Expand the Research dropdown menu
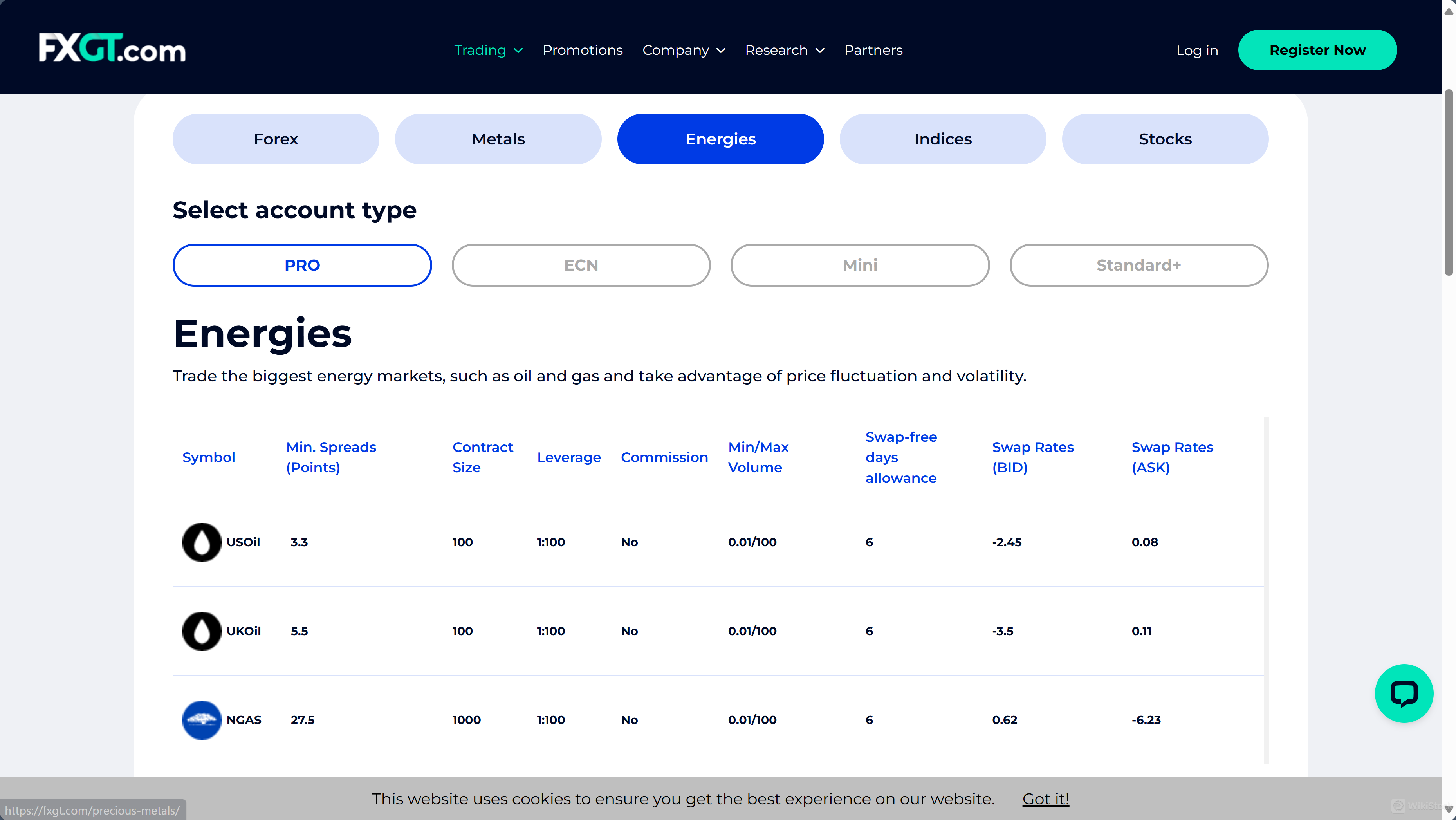This screenshot has width=1456, height=820. [784, 51]
